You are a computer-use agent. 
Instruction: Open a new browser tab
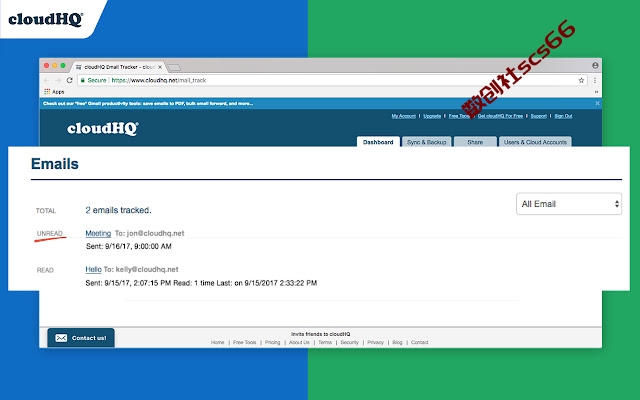click(174, 67)
